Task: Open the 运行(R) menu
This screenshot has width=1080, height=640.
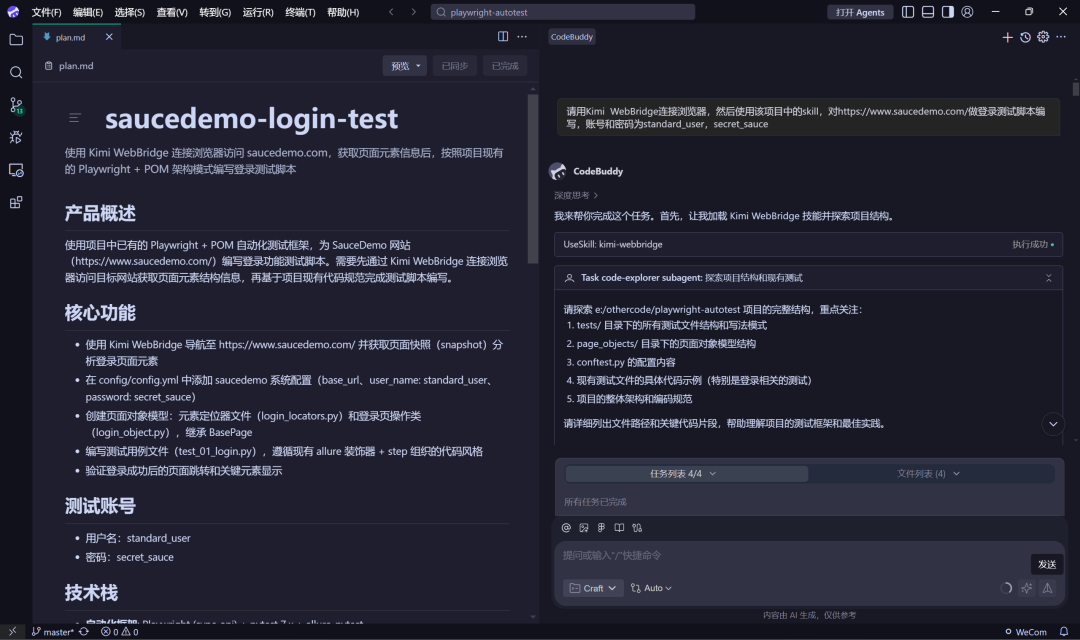Action: [x=258, y=12]
